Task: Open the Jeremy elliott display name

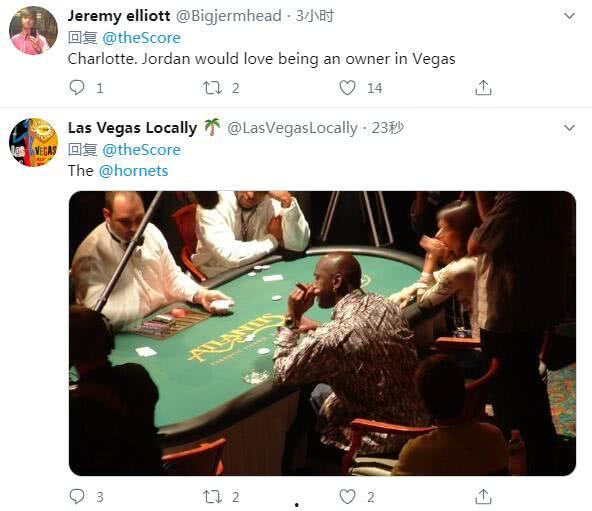Action: click(x=119, y=16)
